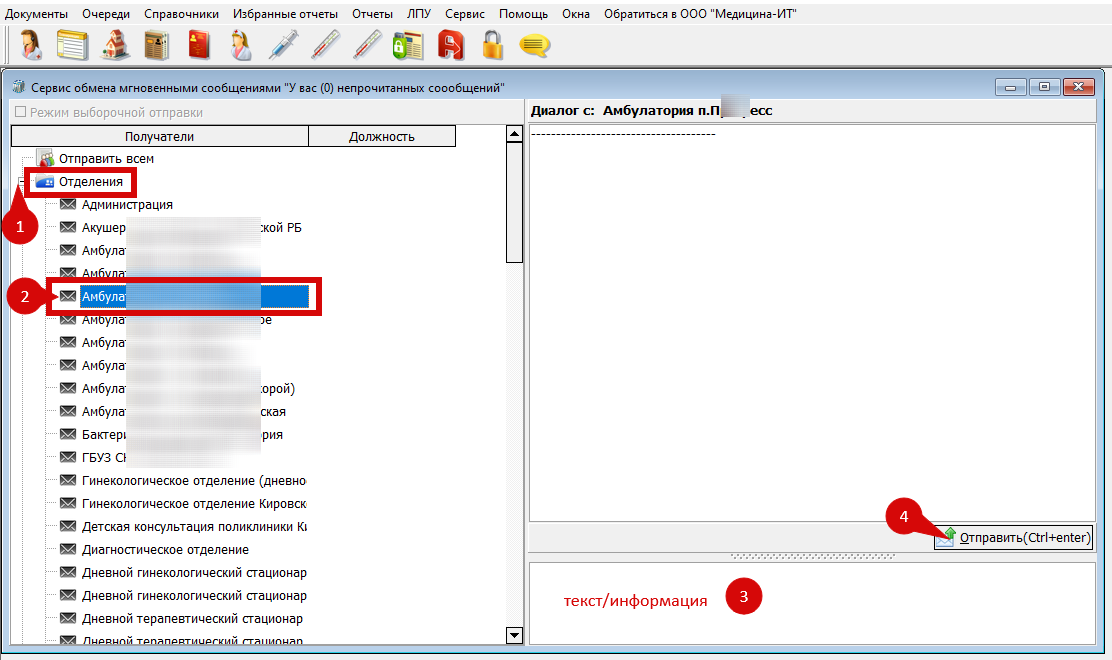Click into the message text input field
Screen dimensions: 1112x660
[x=812, y=603]
